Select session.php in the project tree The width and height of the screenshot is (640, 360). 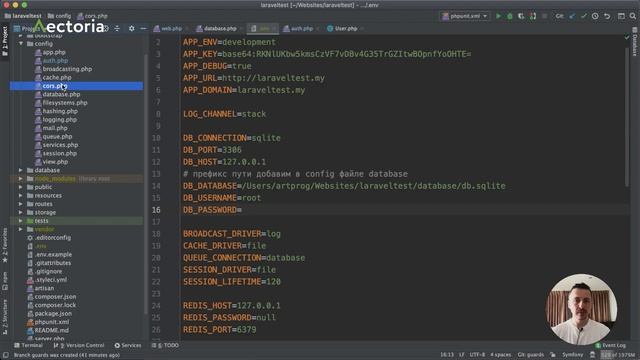60,153
